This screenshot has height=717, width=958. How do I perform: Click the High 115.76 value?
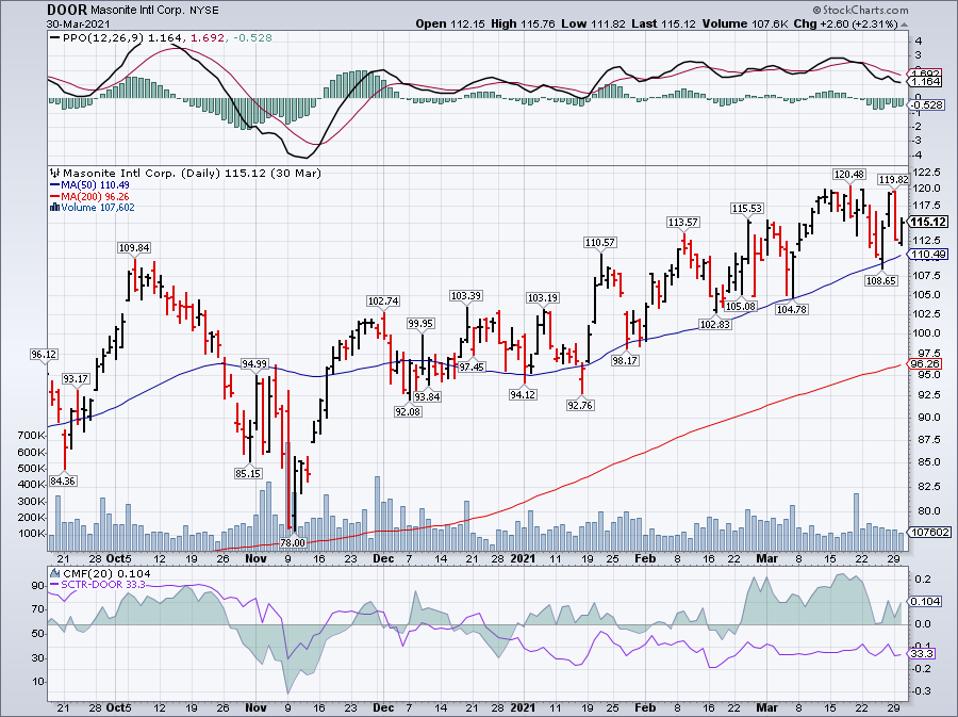click(x=522, y=24)
